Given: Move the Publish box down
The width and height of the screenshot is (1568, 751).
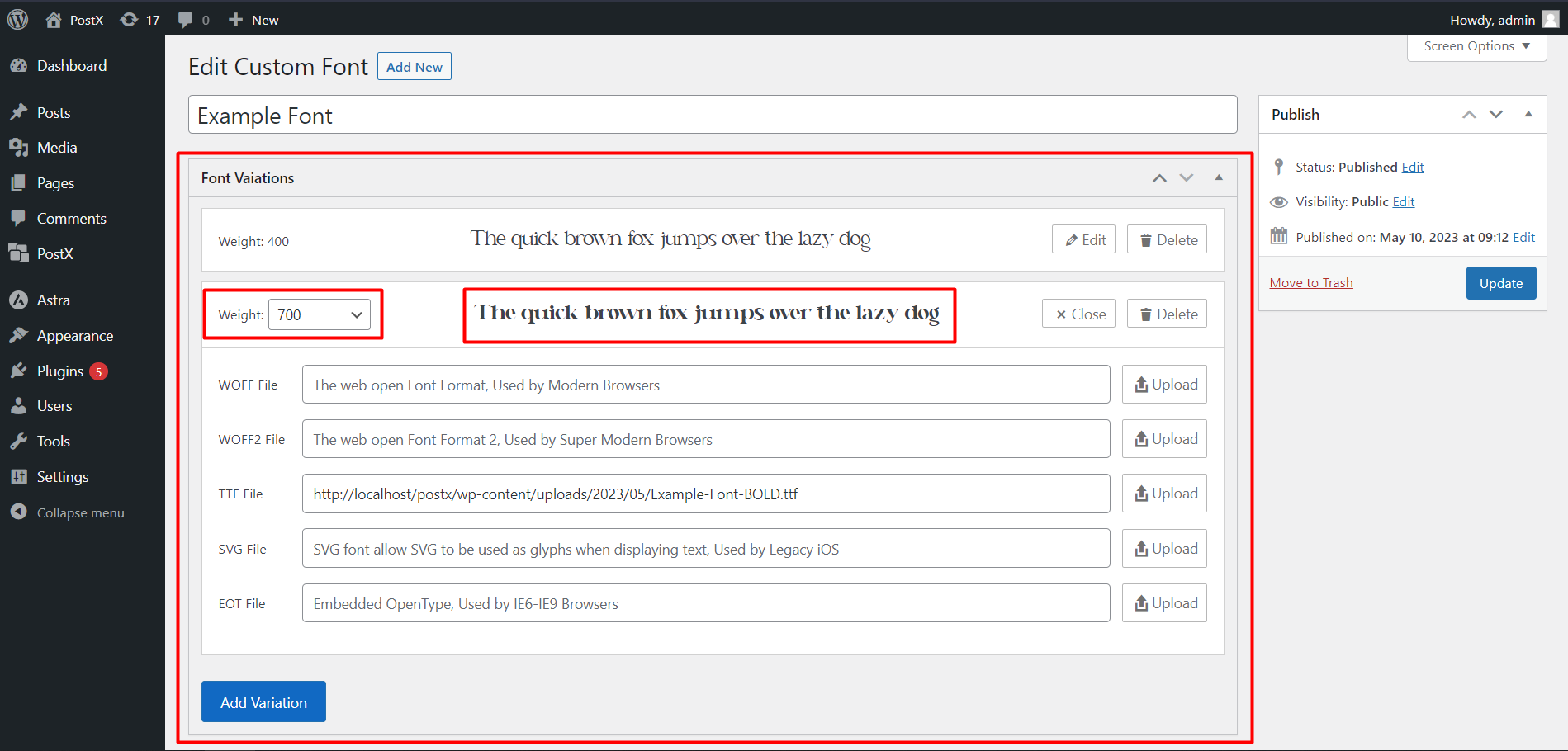Looking at the screenshot, I should click(1496, 114).
